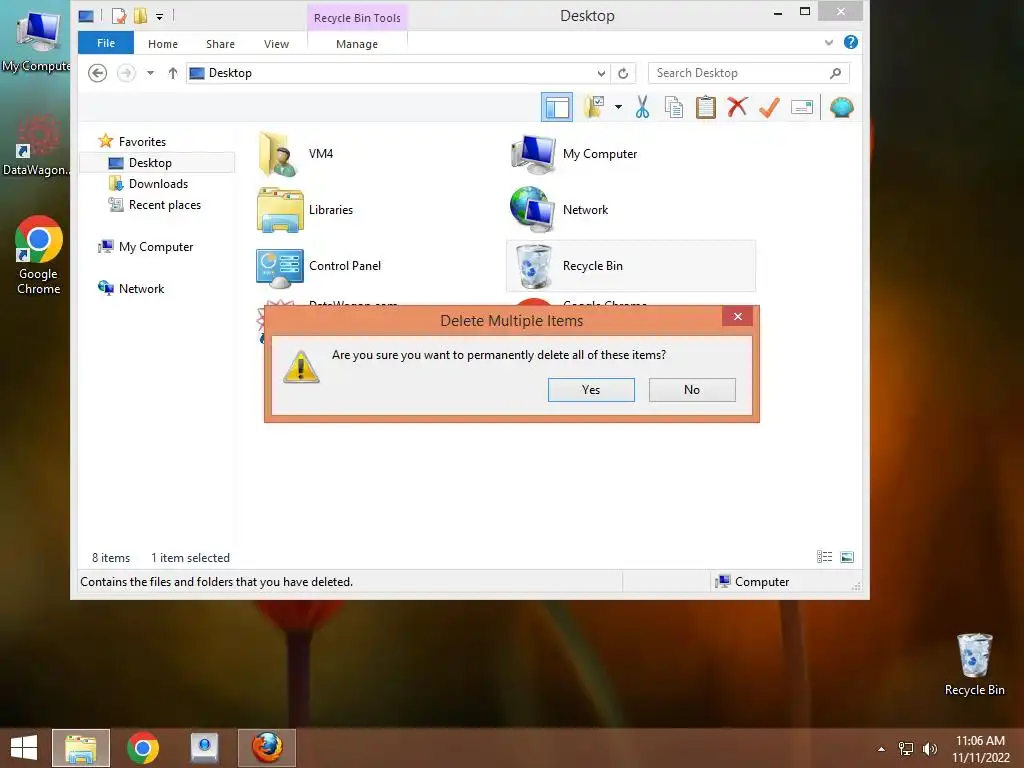Open the Manage tab

[x=357, y=44]
